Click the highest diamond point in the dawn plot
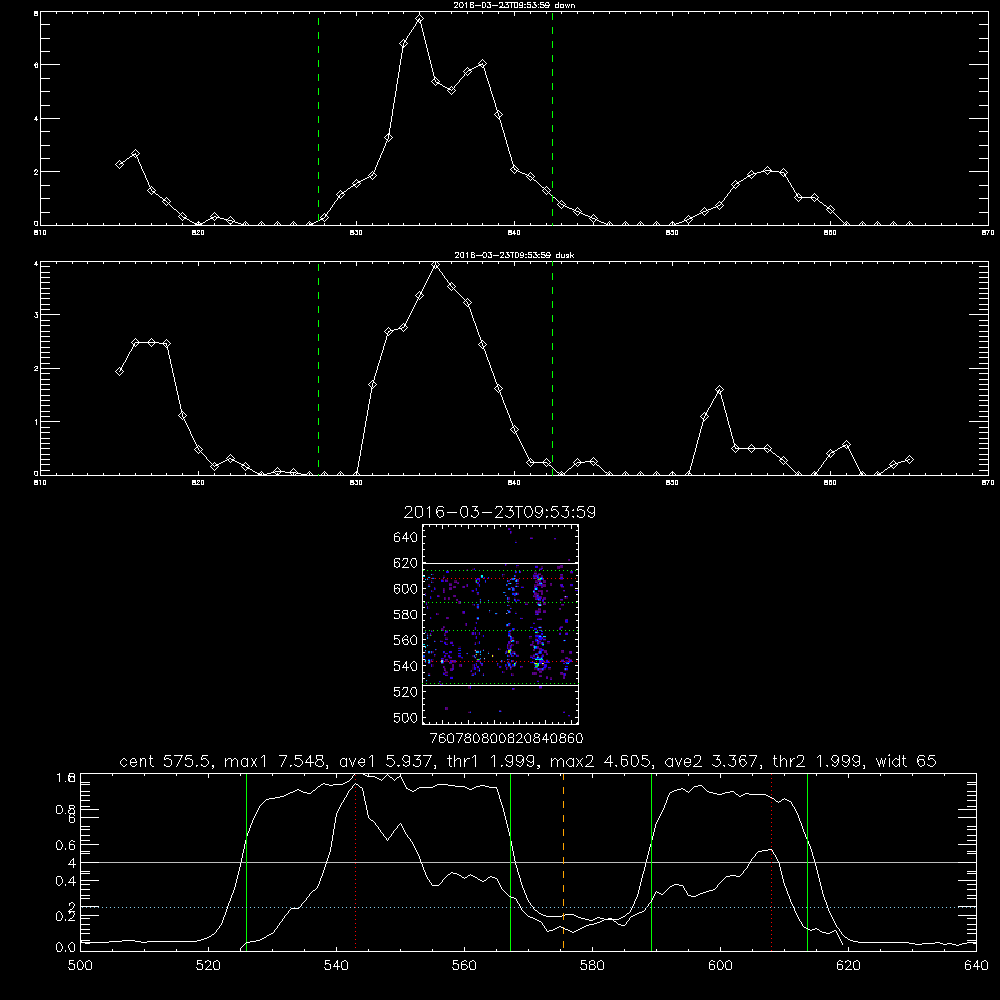Viewport: 1000px width, 1000px height. pos(419,19)
